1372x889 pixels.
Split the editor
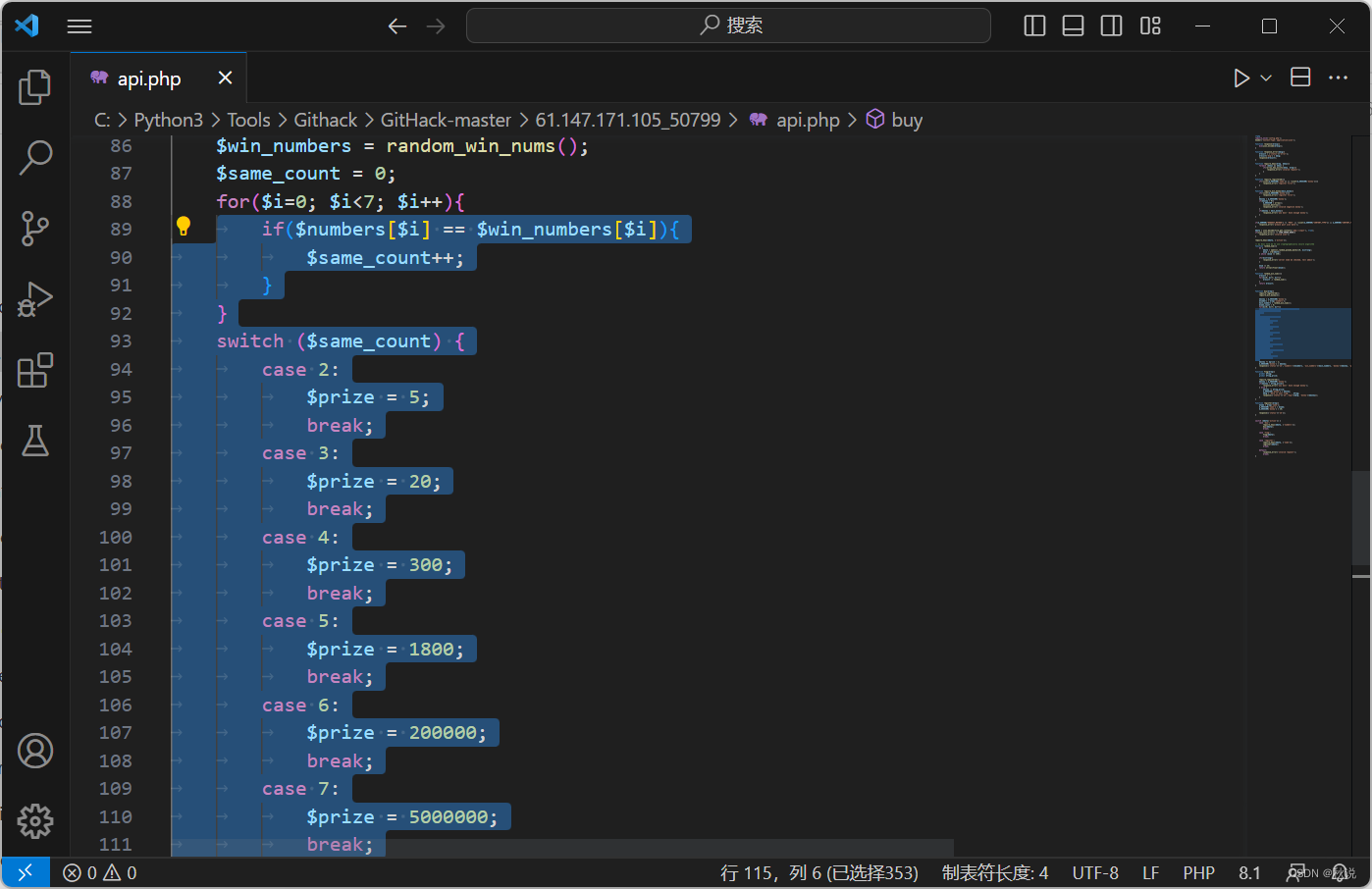pos(1300,78)
